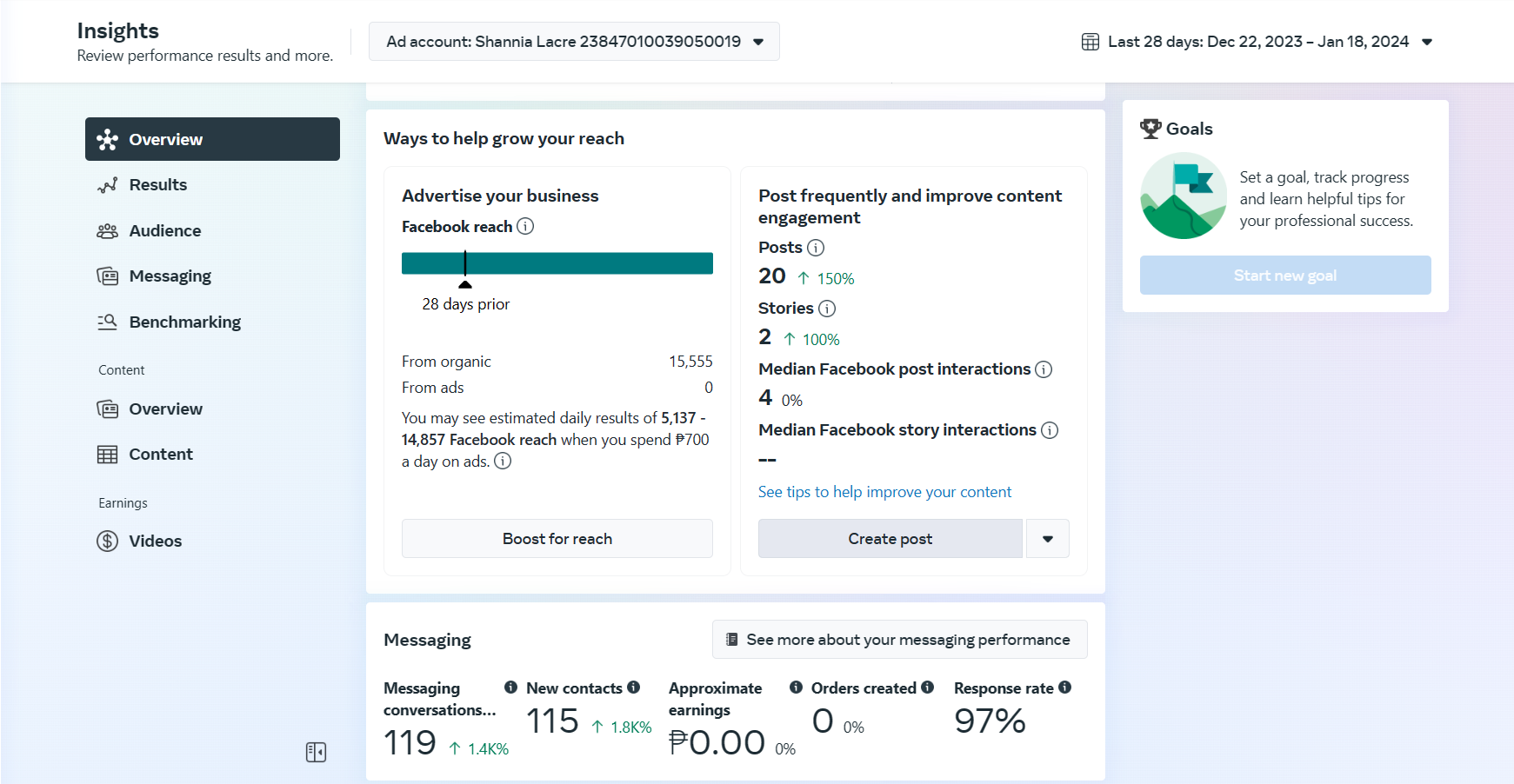Screen dimensions: 1514x784
Task: Show info for Approximate earnings metric
Action: [x=796, y=688]
